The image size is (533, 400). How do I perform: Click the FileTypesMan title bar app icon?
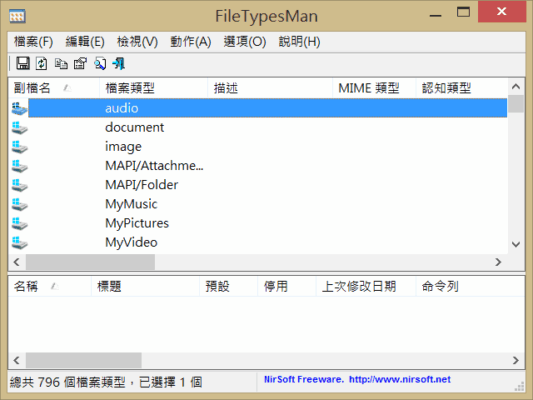coord(17,16)
